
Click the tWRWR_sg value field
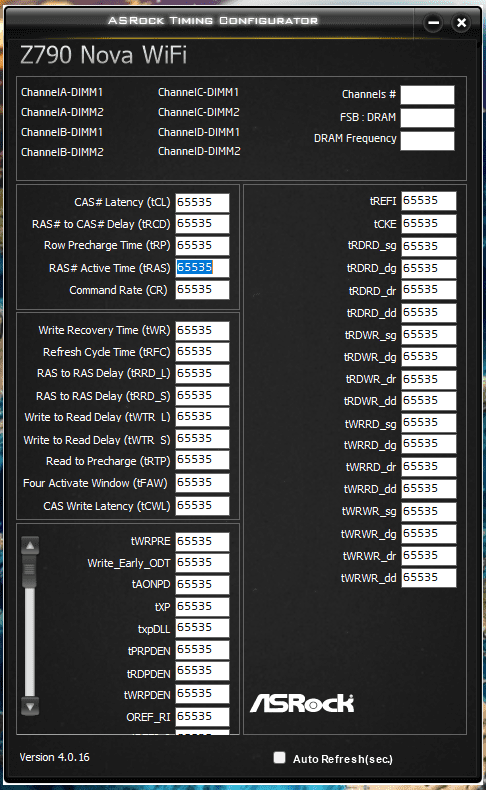429,511
